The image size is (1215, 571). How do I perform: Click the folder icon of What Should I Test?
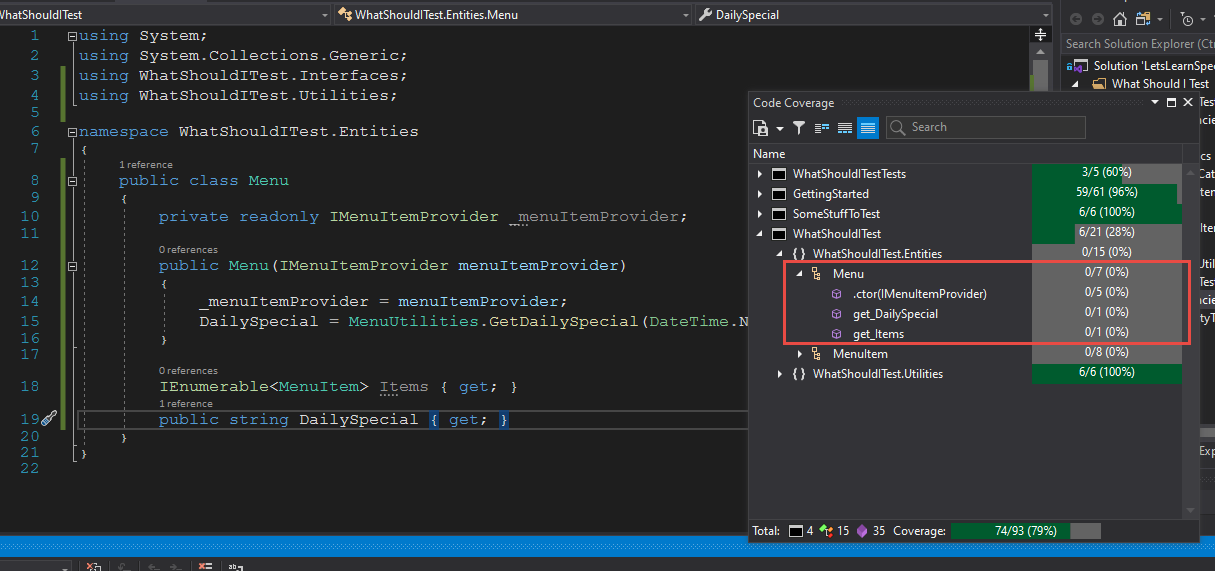1099,84
